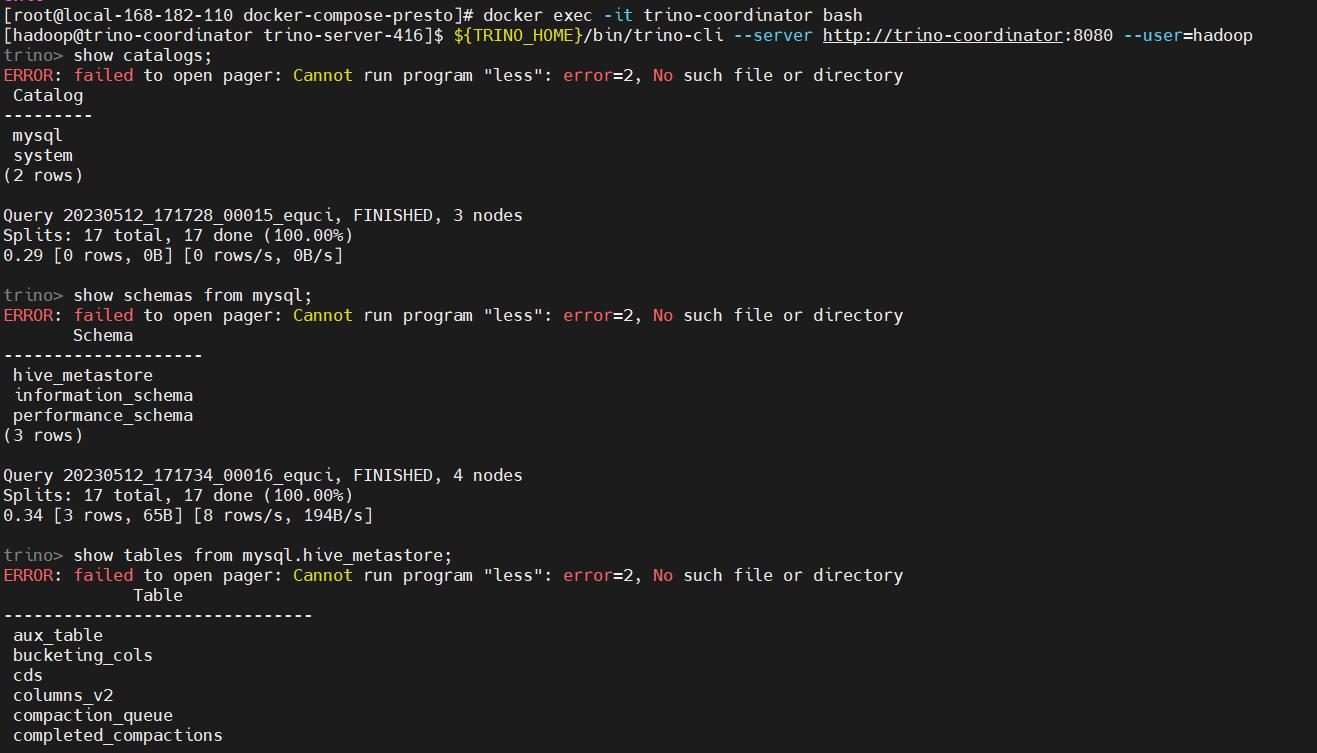Click the hive_metastore schema name
This screenshot has height=753, width=1317.
pyautogui.click(x=83, y=375)
